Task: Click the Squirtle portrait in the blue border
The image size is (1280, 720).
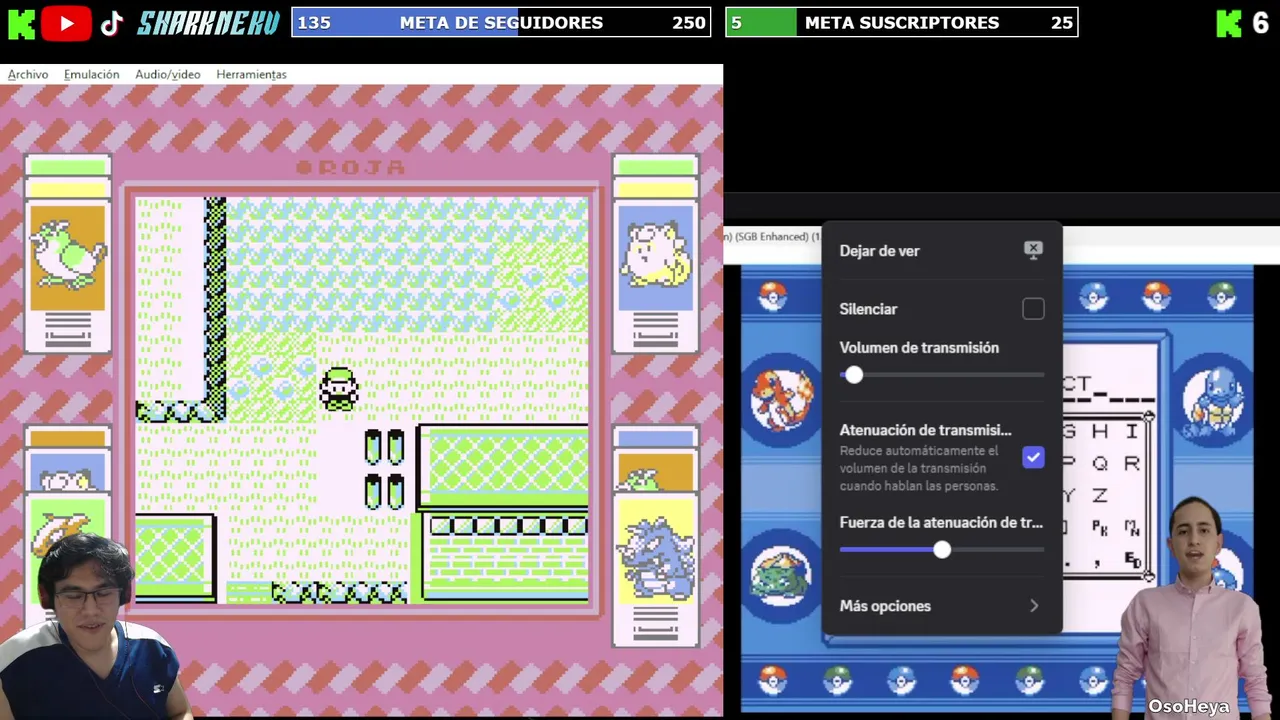Action: tap(1213, 399)
